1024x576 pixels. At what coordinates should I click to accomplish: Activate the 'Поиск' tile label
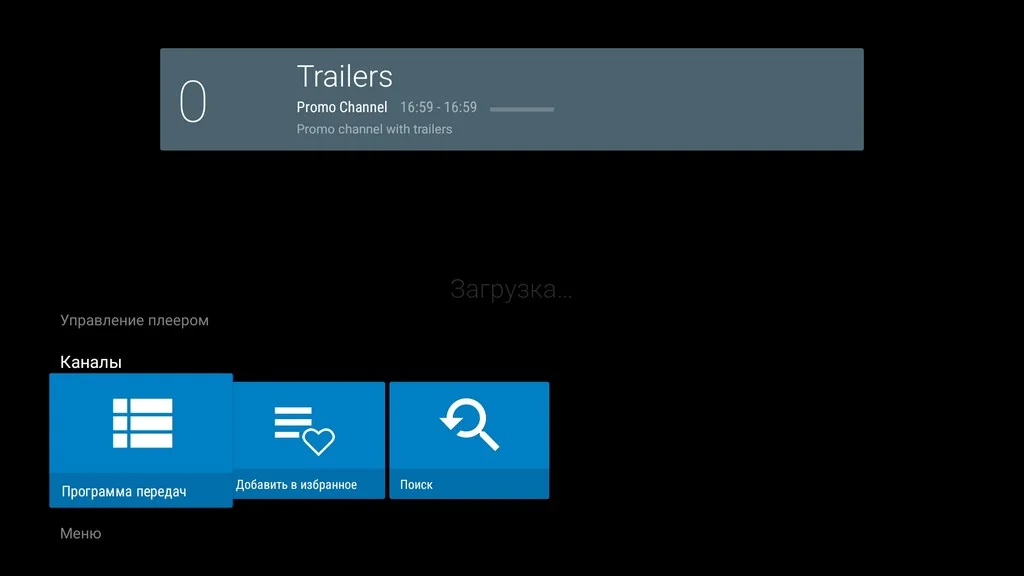[417, 485]
